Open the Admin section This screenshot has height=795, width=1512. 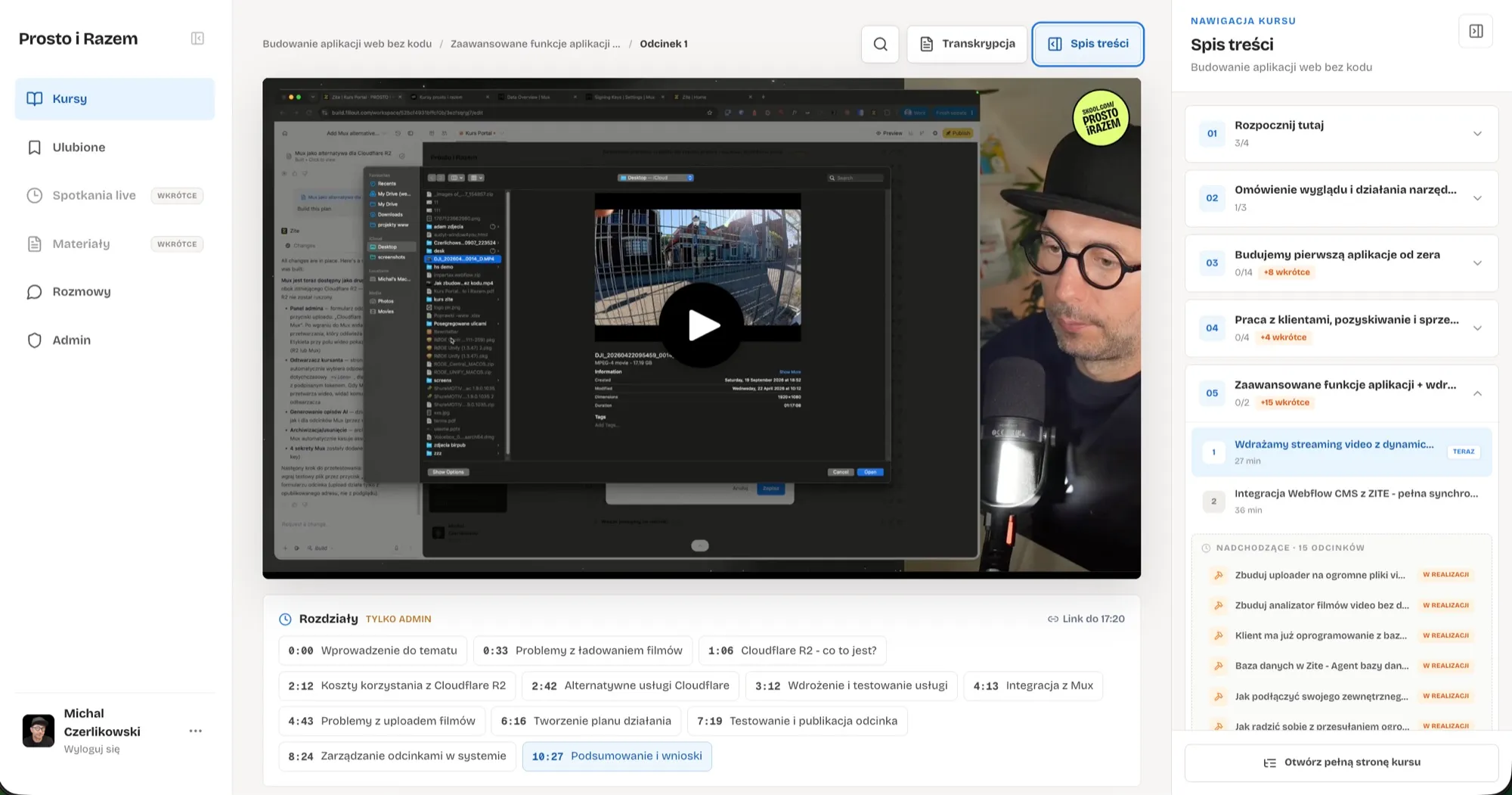pyautogui.click(x=115, y=340)
